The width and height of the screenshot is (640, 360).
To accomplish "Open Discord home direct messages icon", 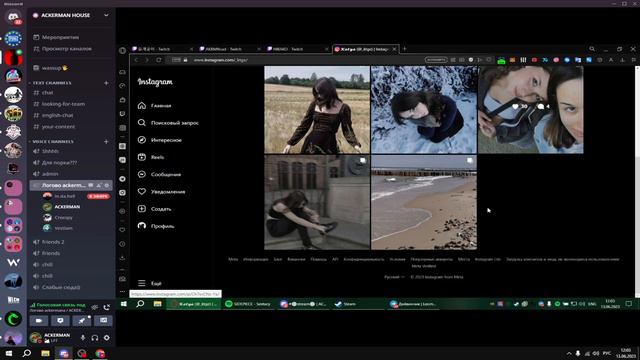I will point(13,17).
